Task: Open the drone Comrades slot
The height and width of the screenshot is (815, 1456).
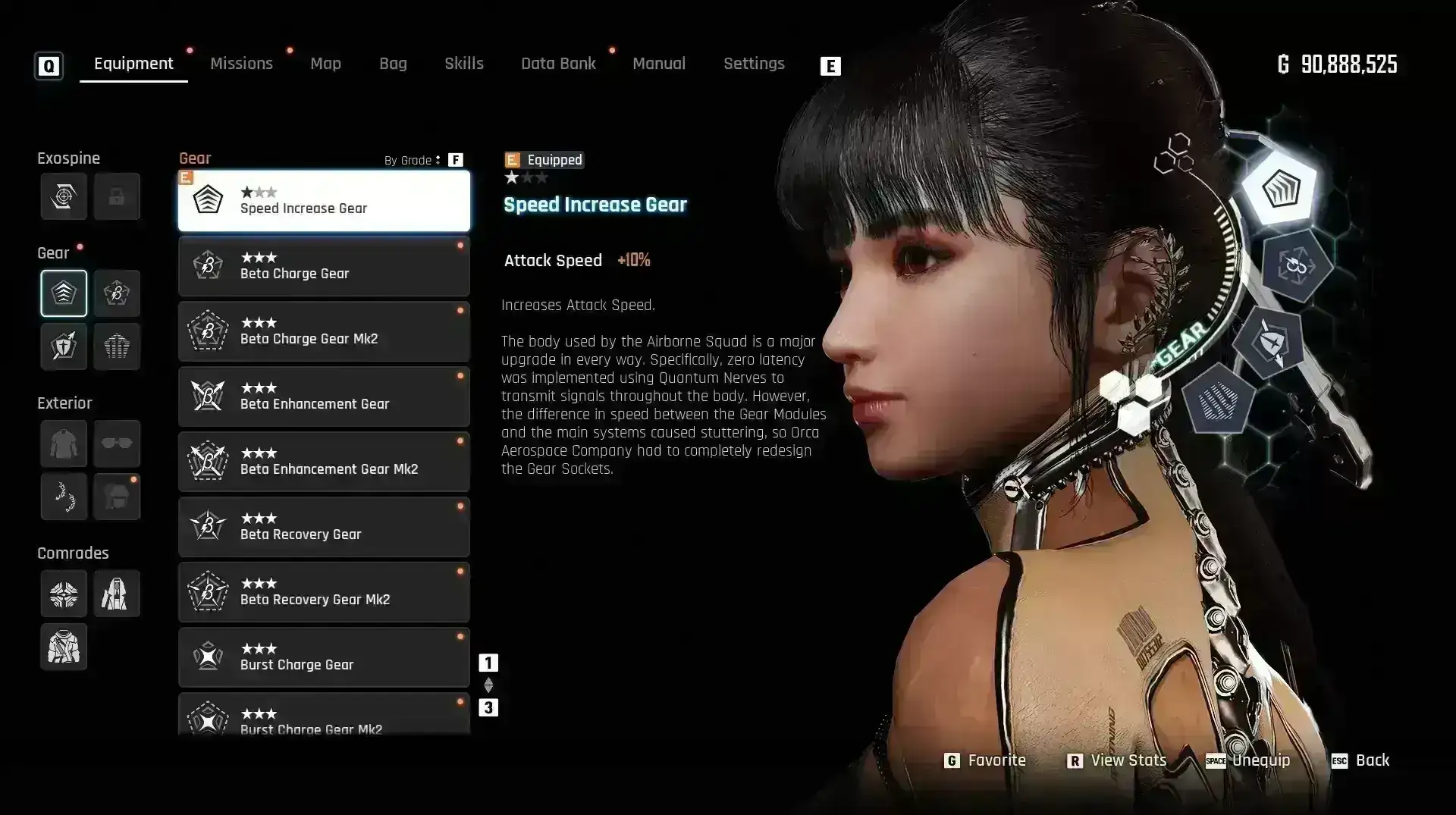Action: 64,594
